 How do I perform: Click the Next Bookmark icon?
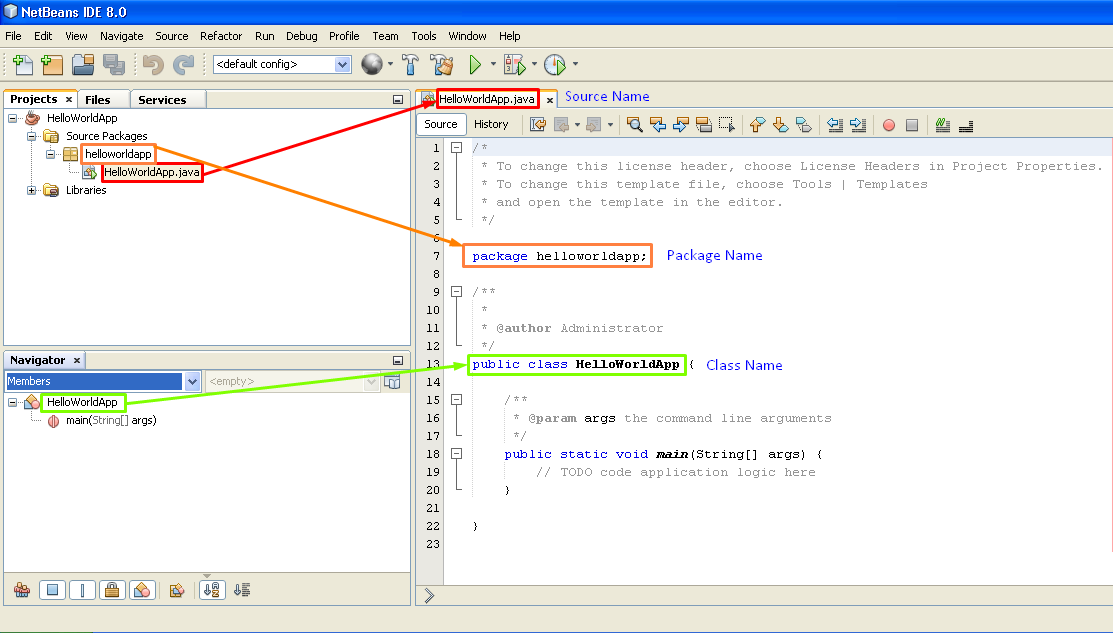[780, 125]
